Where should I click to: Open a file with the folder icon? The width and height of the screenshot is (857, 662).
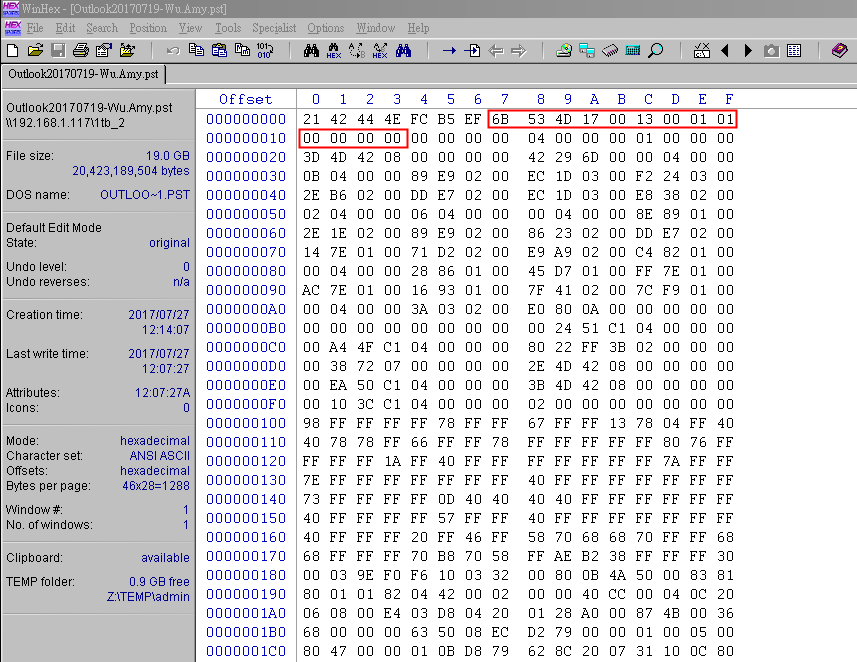(35, 51)
